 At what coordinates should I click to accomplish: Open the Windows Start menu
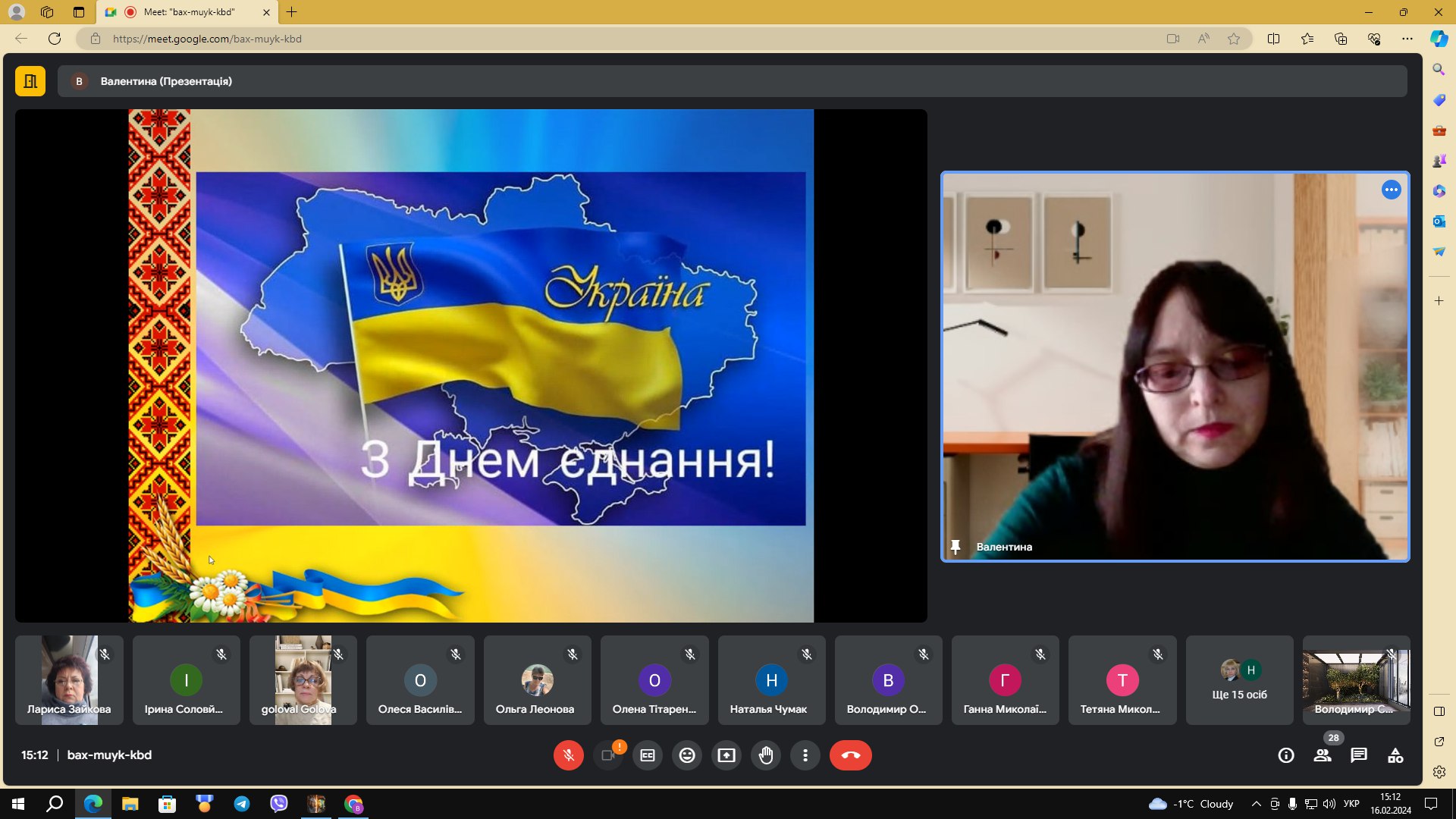pyautogui.click(x=18, y=804)
